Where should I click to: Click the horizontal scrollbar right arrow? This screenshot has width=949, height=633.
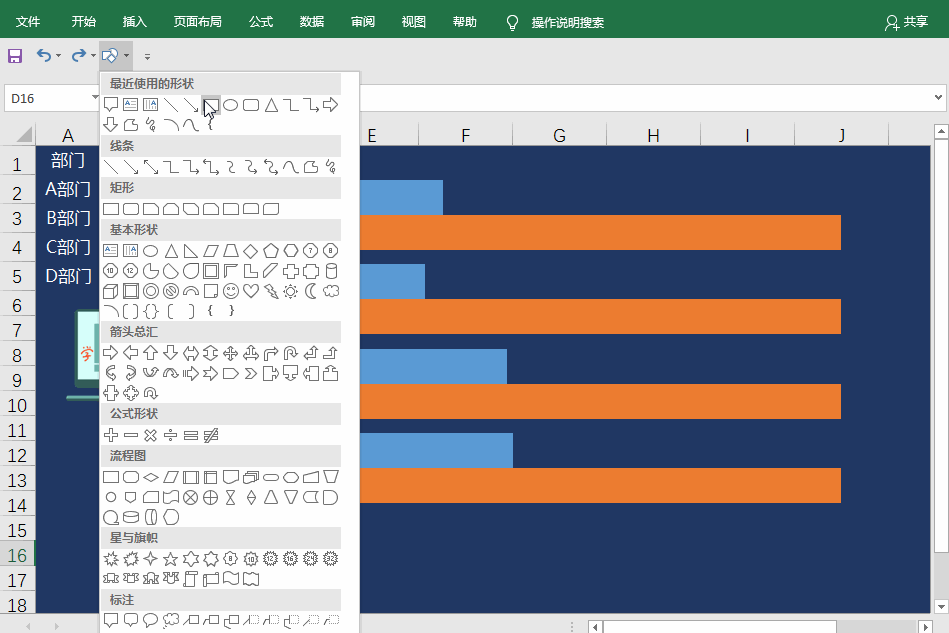point(925,627)
